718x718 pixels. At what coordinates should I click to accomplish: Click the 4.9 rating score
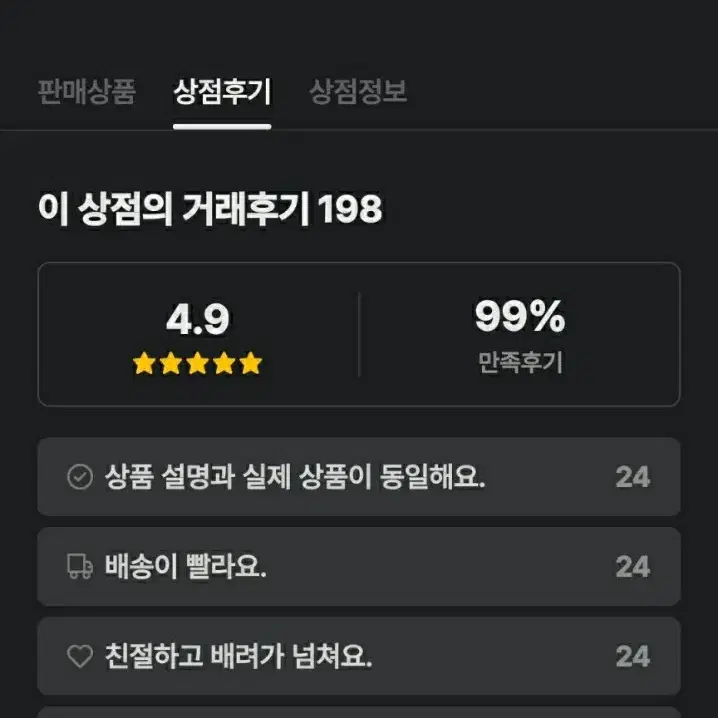click(198, 319)
